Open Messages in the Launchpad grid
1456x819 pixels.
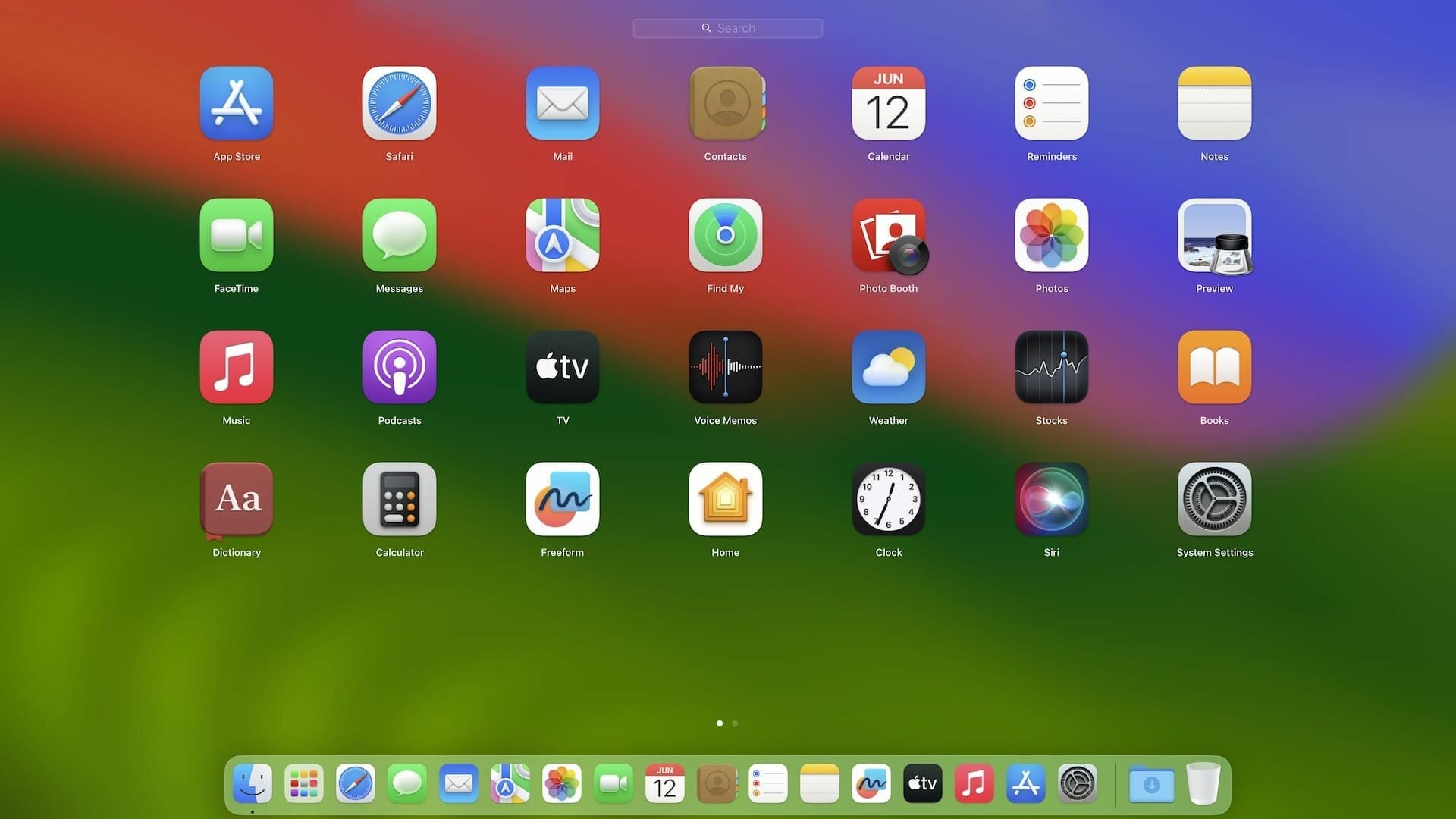click(x=400, y=235)
